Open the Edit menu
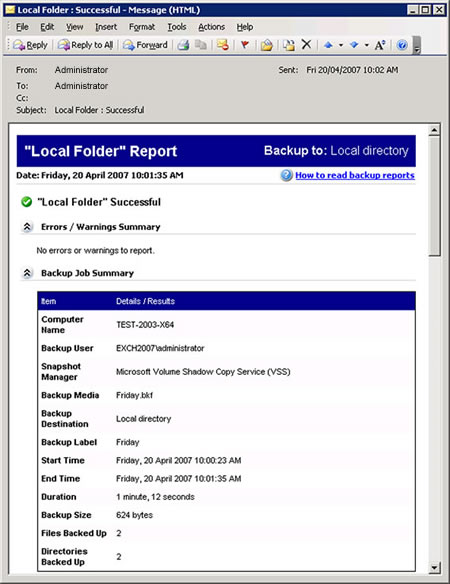This screenshot has width=450, height=584. [47, 27]
